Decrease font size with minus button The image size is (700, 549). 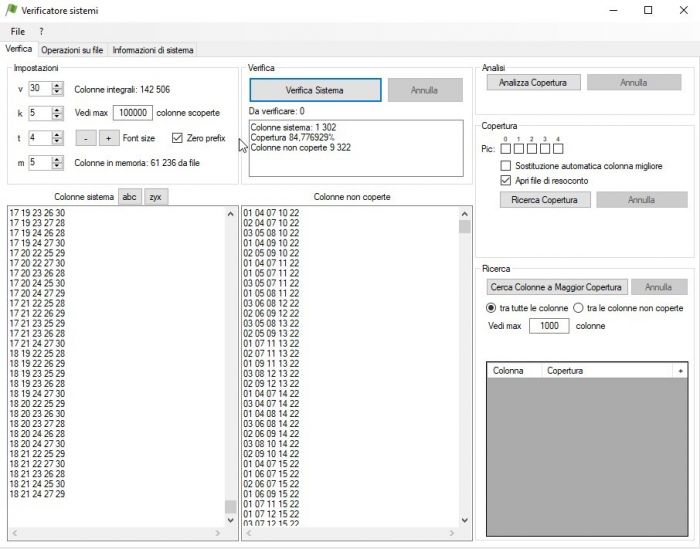click(86, 138)
